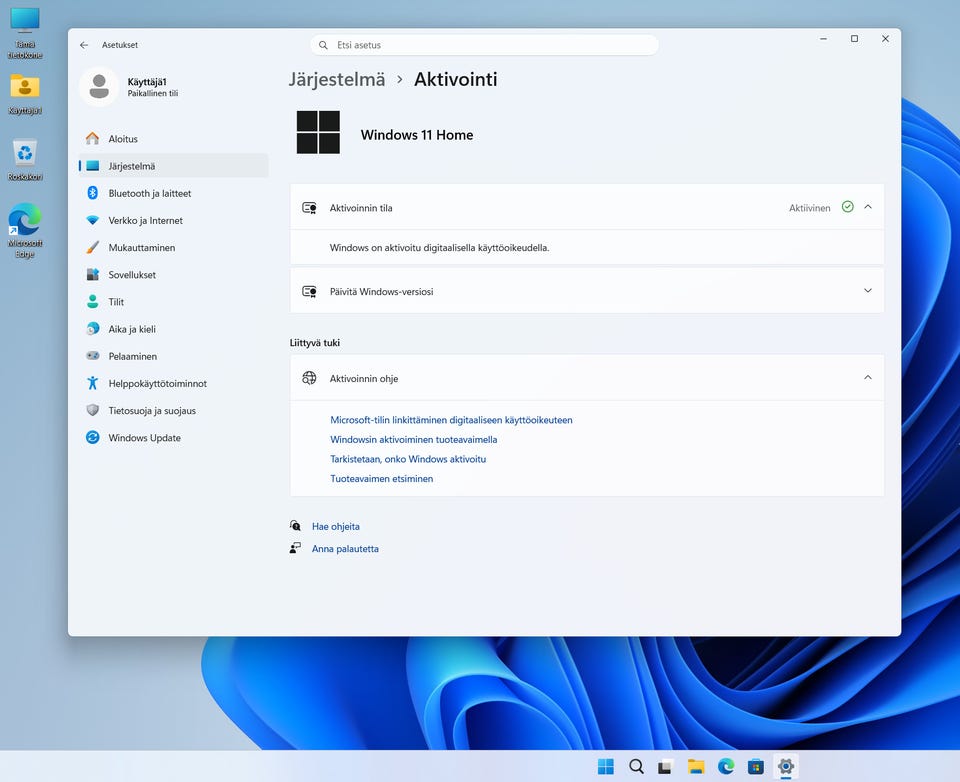Click the Tilit person icon
960x782 pixels.
pos(92,301)
